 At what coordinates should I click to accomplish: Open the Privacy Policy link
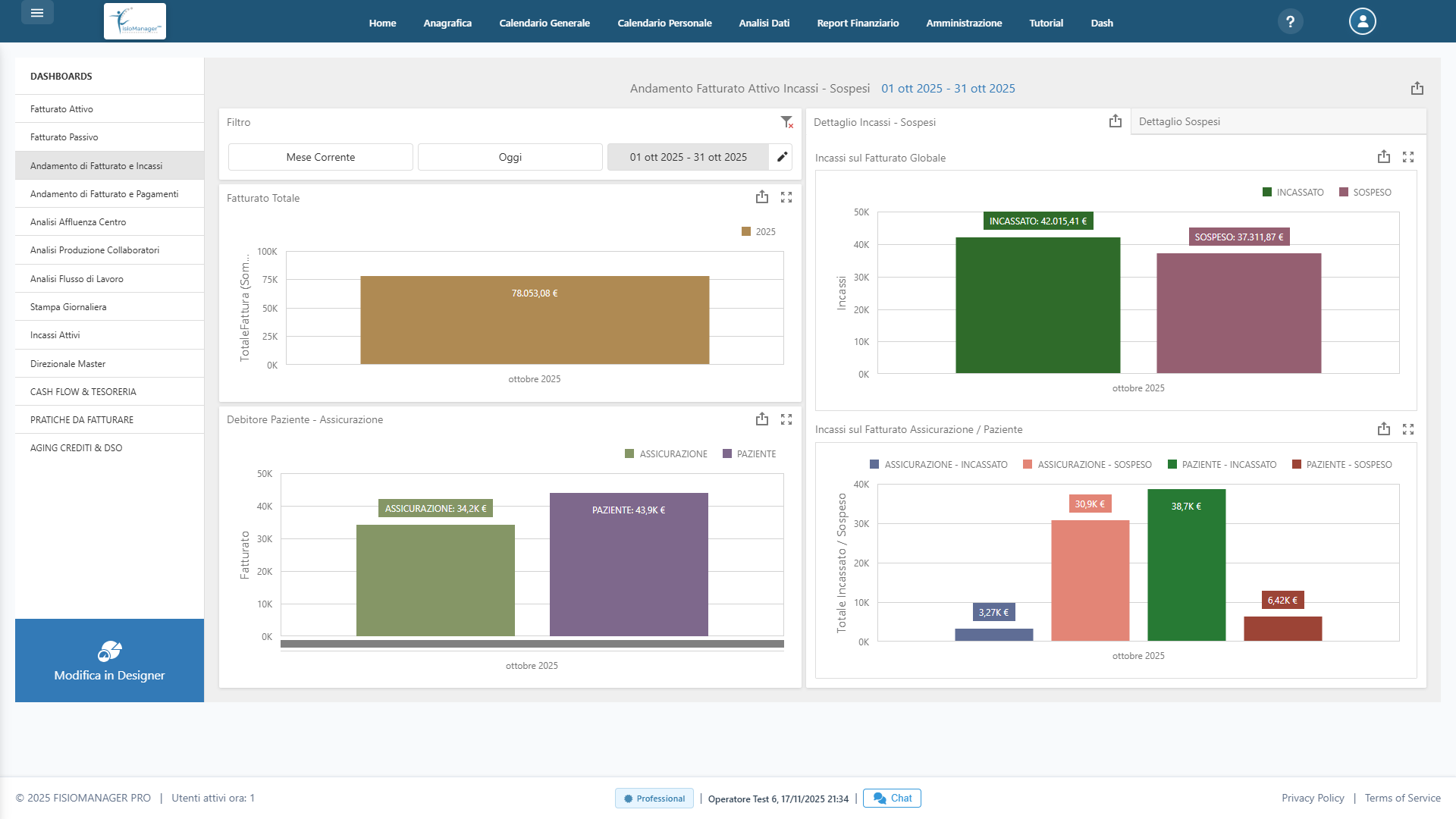[1313, 798]
